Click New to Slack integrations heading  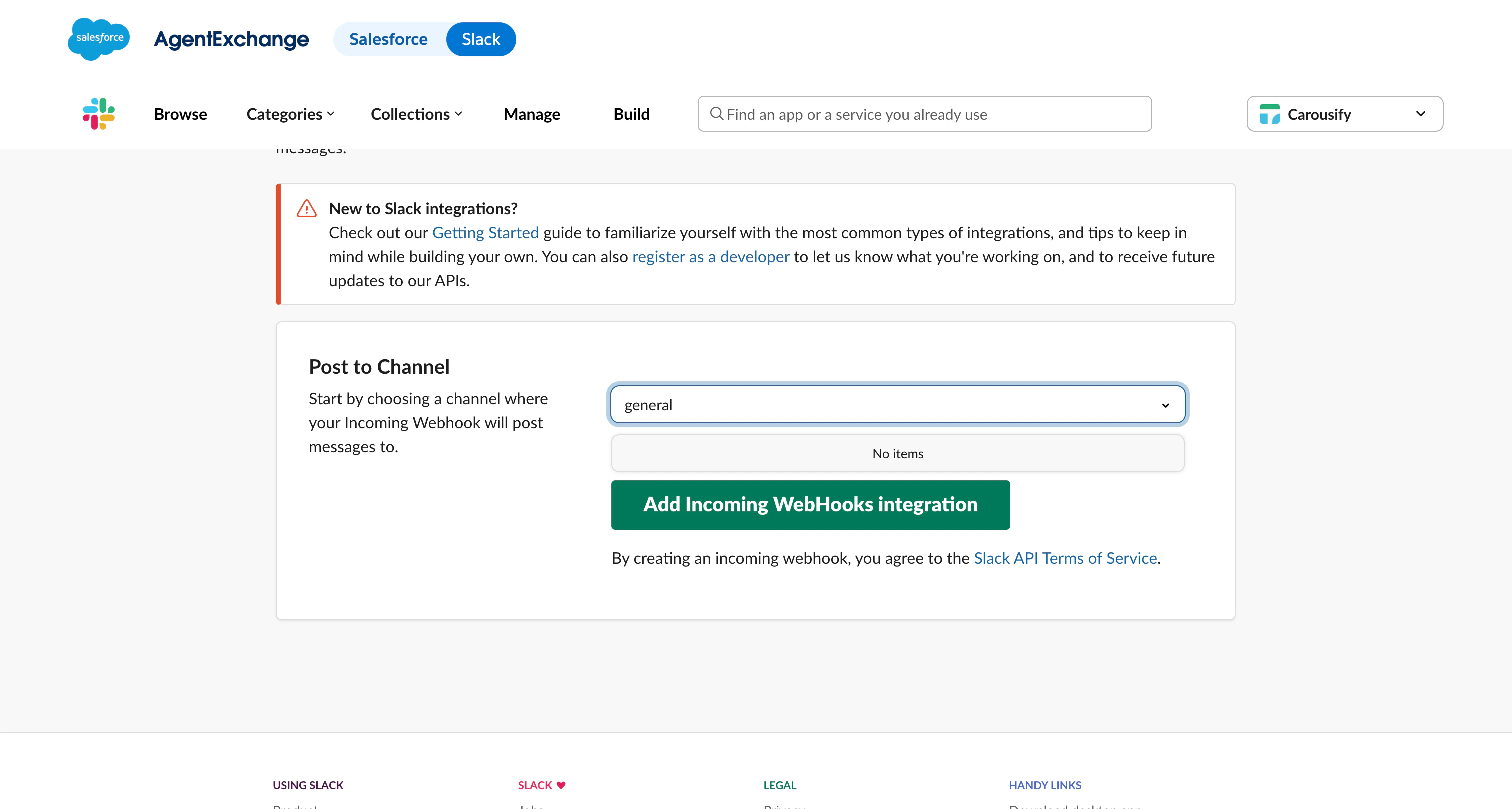click(423, 209)
